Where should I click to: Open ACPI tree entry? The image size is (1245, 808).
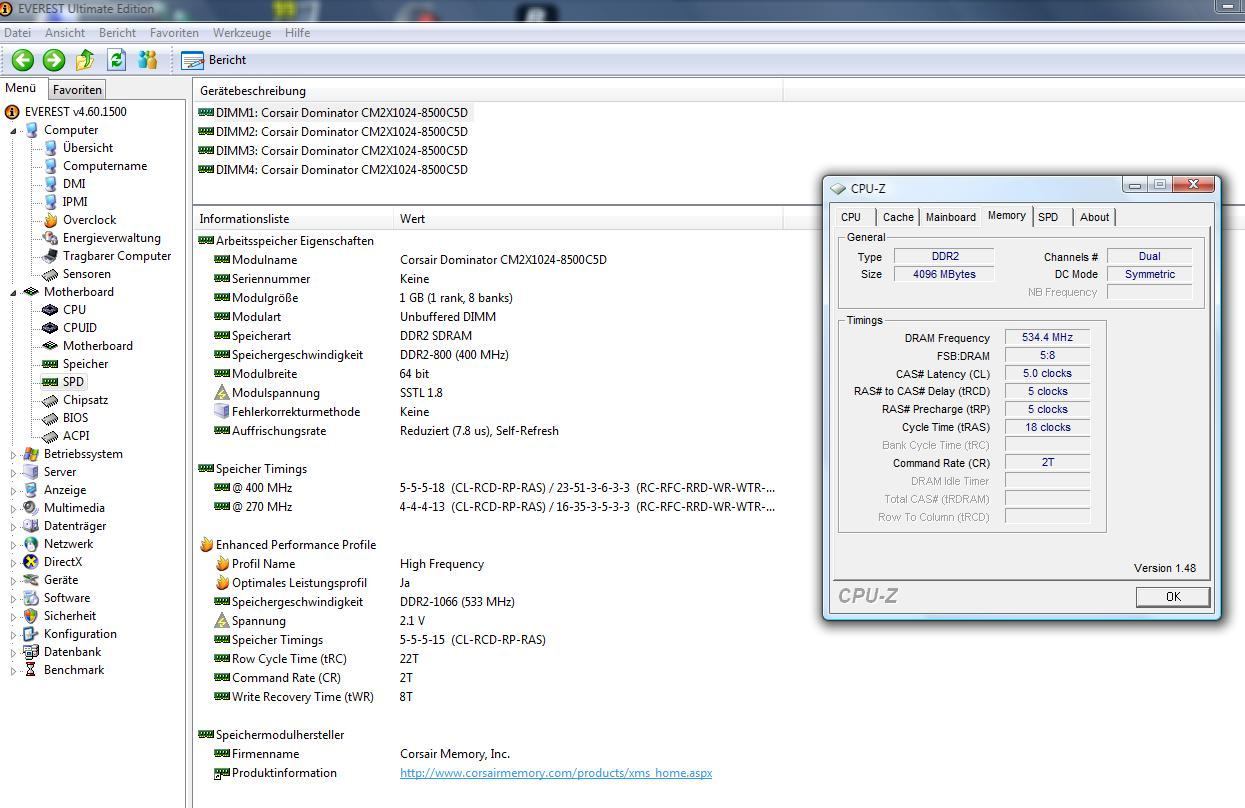[76, 436]
